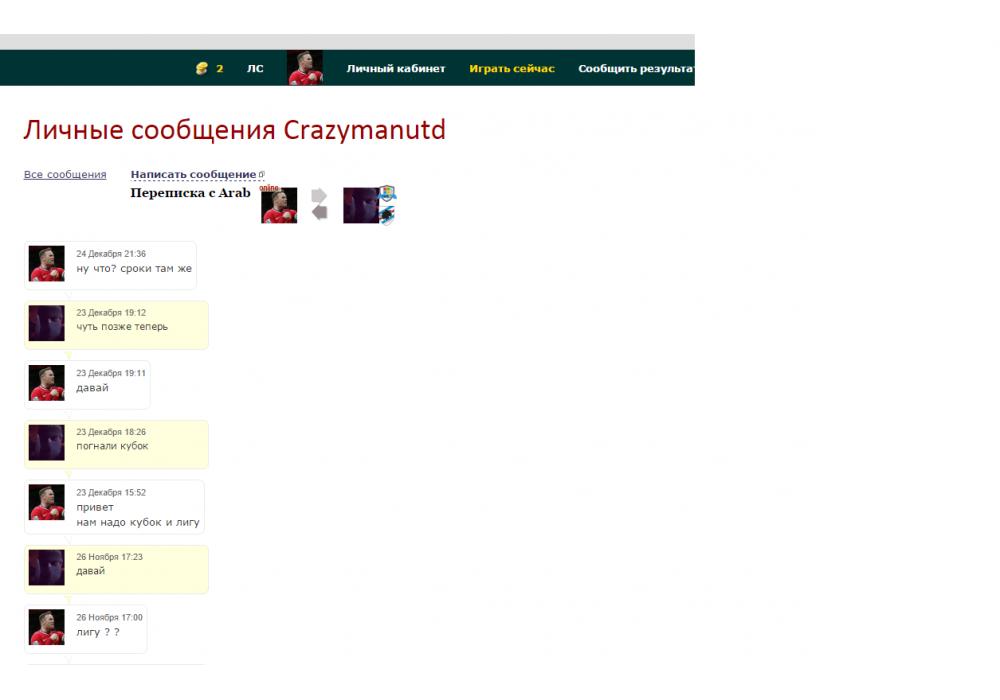Viewport: 1000px width, 700px height.
Task: Click avatar in 24 Декабря 21:36 message
Action: pos(47,264)
